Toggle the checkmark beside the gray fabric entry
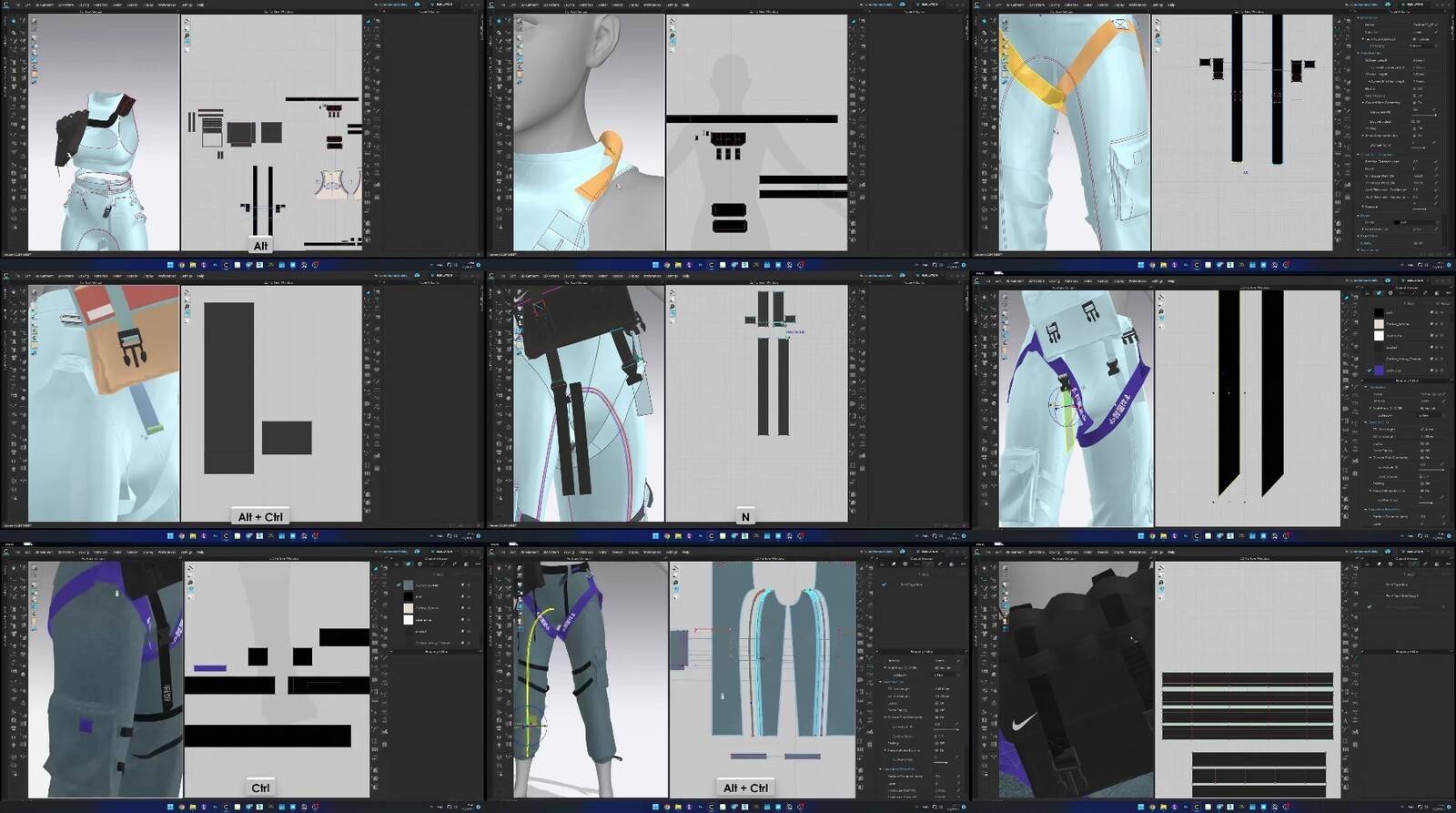The image size is (1456, 813). 399,584
